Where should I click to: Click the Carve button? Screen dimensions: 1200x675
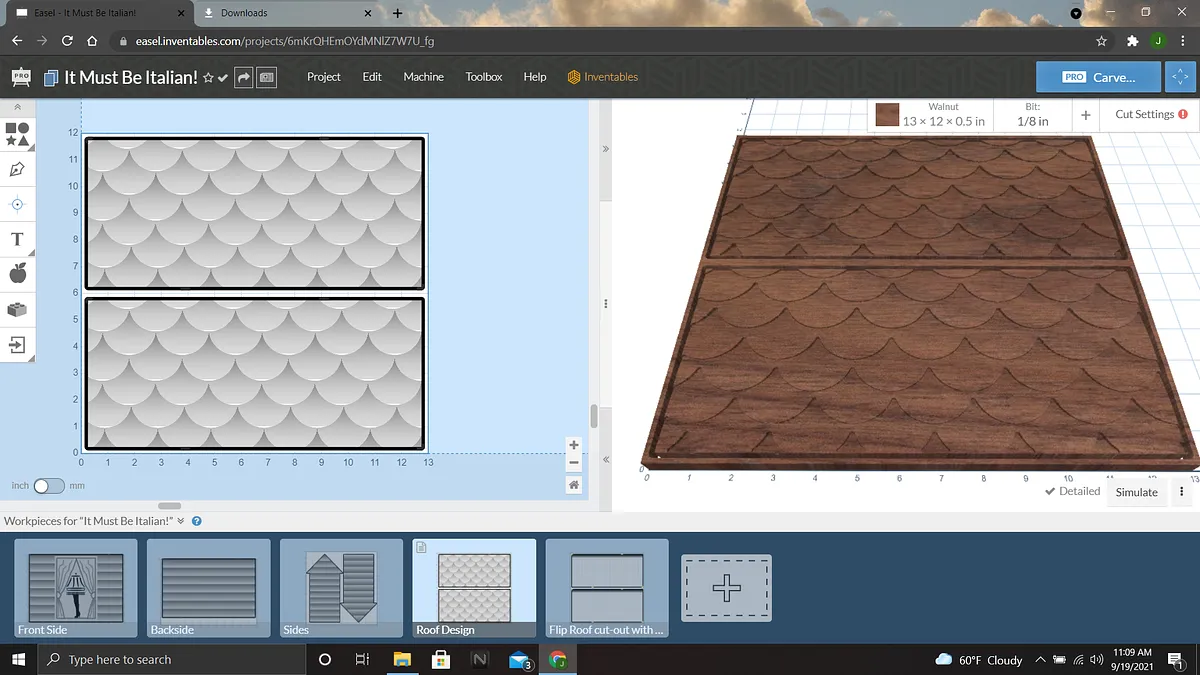[x=1099, y=77]
